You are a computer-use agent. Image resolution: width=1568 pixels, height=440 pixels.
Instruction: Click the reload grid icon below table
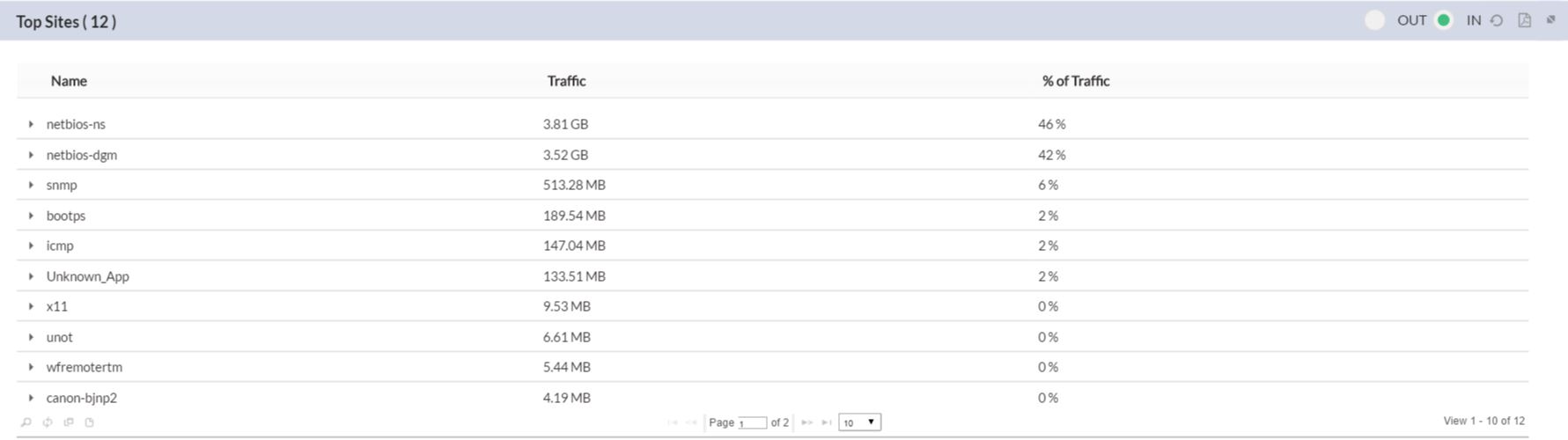(48, 422)
